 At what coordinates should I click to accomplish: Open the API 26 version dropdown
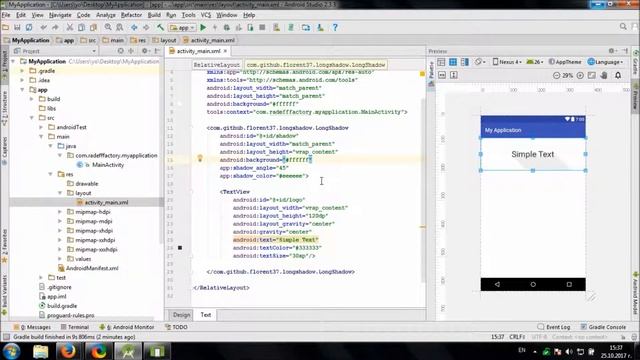tap(535, 62)
